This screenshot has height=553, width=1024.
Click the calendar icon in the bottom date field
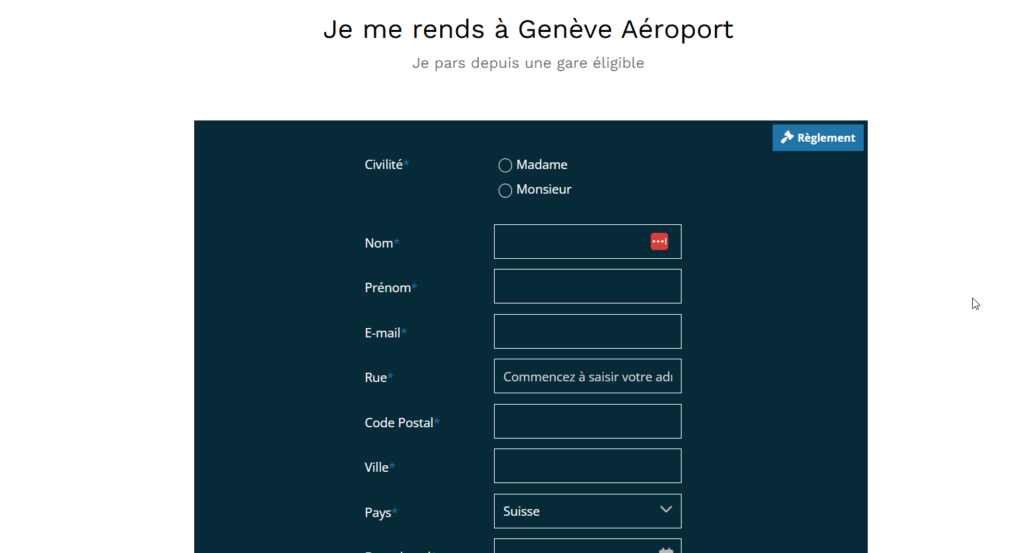(665, 550)
